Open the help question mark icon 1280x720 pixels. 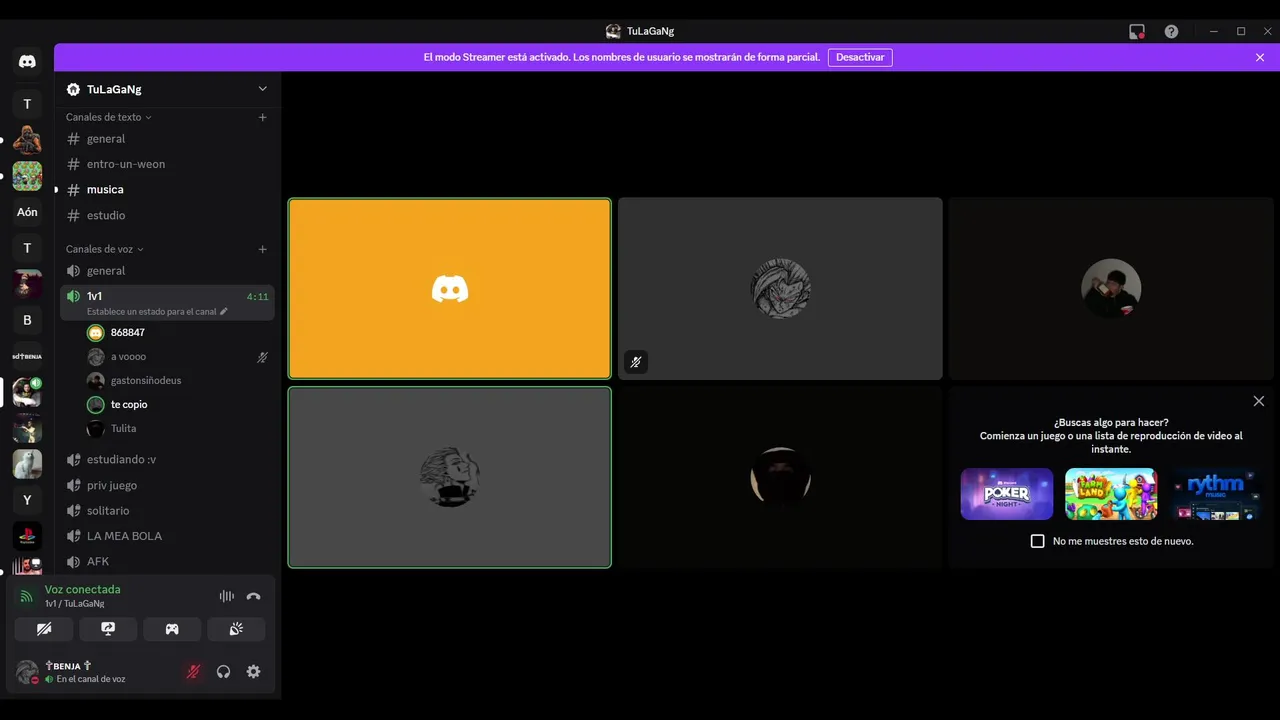coord(1171,31)
